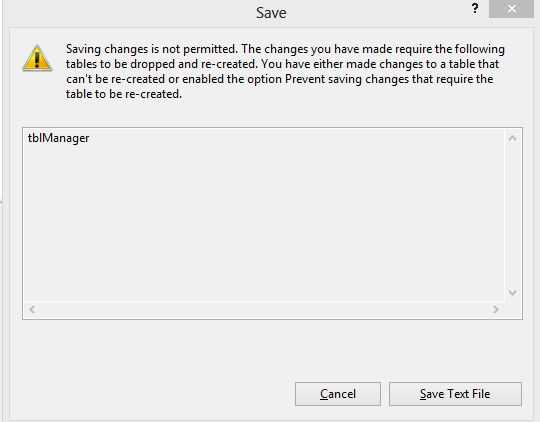Click the blank dialog area left of Cancel
This screenshot has height=422, width=540.
coord(152,394)
